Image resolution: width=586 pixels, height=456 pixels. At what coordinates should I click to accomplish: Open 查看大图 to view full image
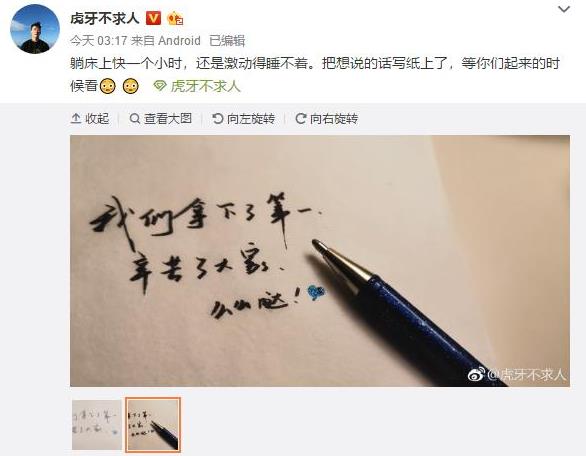(160, 119)
